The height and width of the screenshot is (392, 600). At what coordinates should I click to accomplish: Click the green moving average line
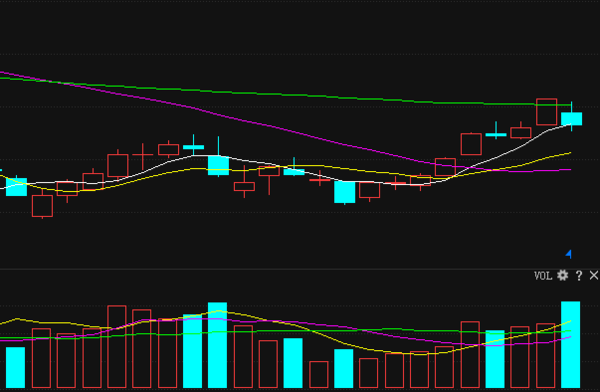coord(268,93)
